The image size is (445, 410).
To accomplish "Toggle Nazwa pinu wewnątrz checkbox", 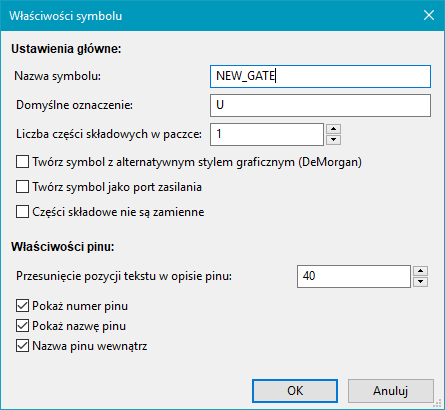I will (22, 346).
